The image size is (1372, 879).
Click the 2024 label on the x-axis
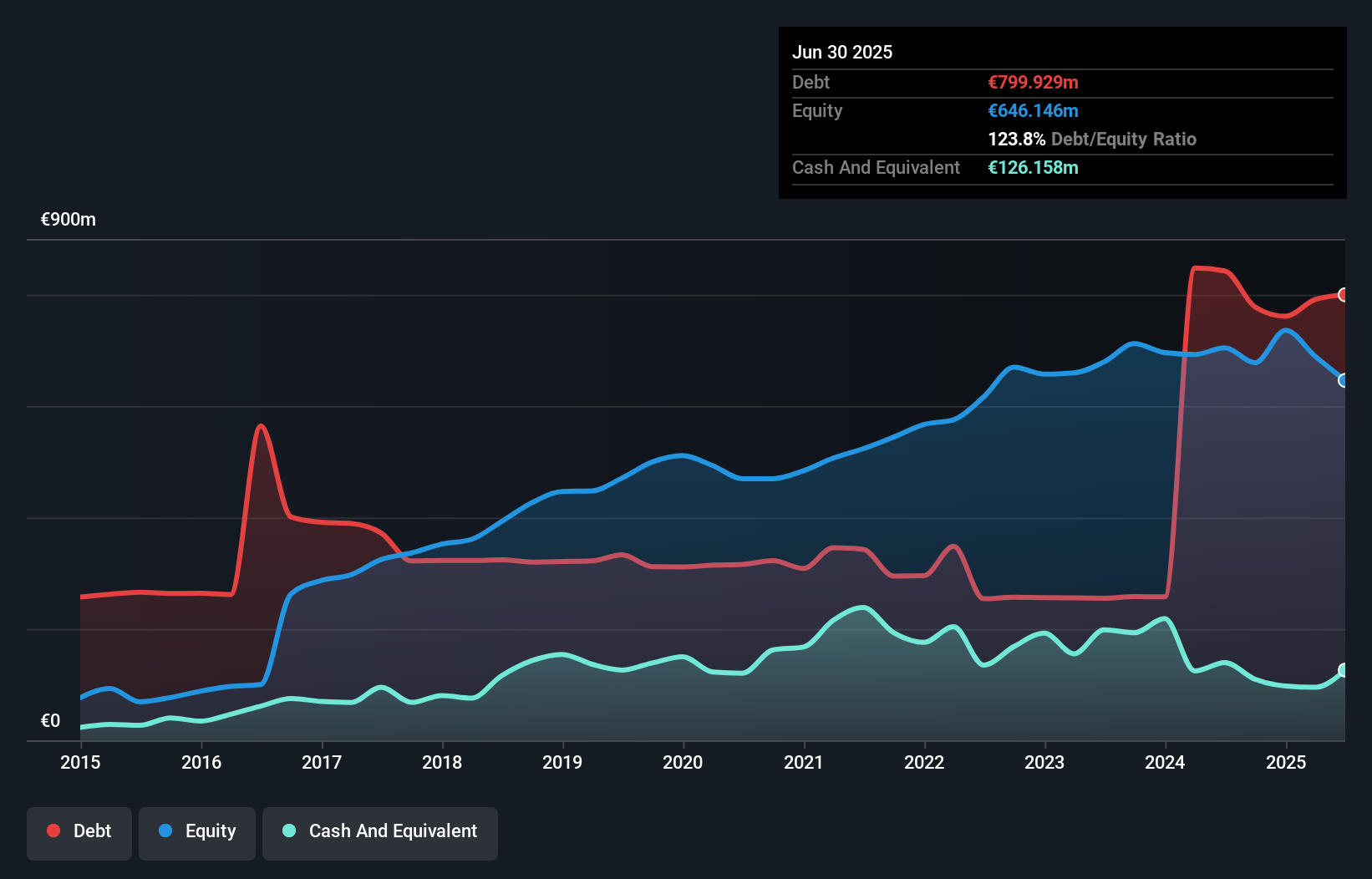1165,762
